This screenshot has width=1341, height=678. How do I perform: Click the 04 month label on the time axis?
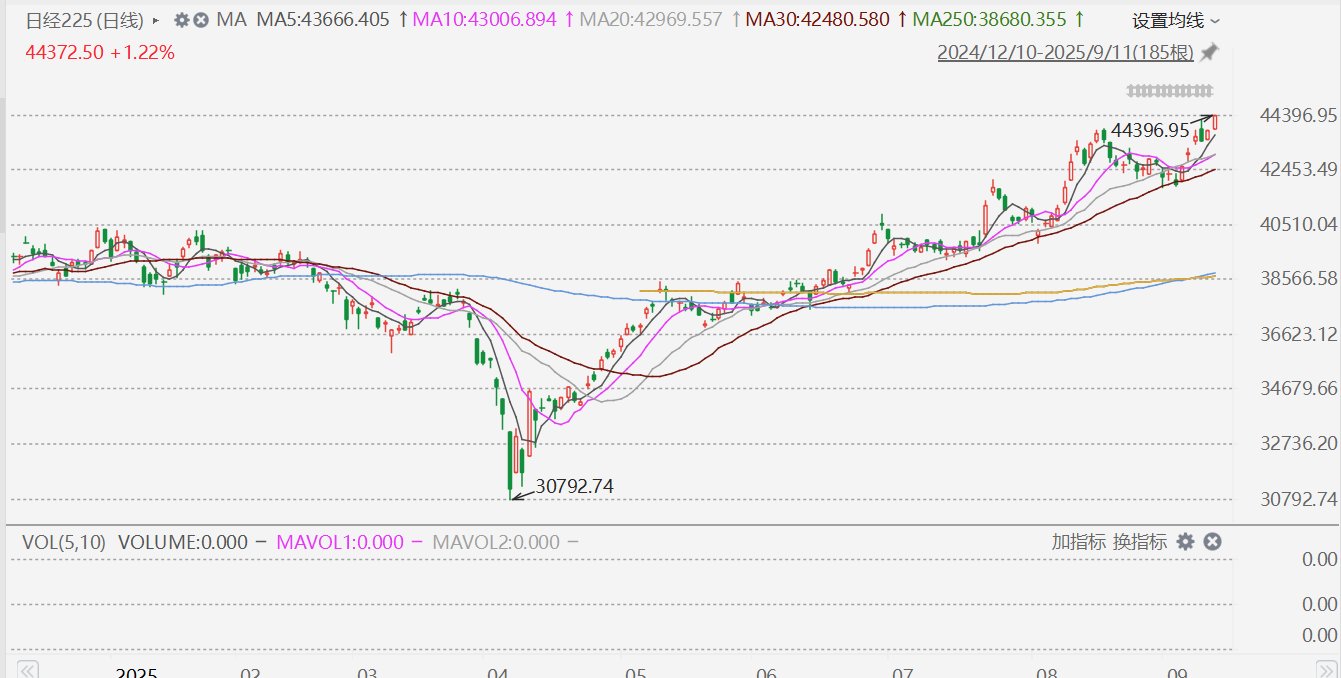click(x=498, y=673)
